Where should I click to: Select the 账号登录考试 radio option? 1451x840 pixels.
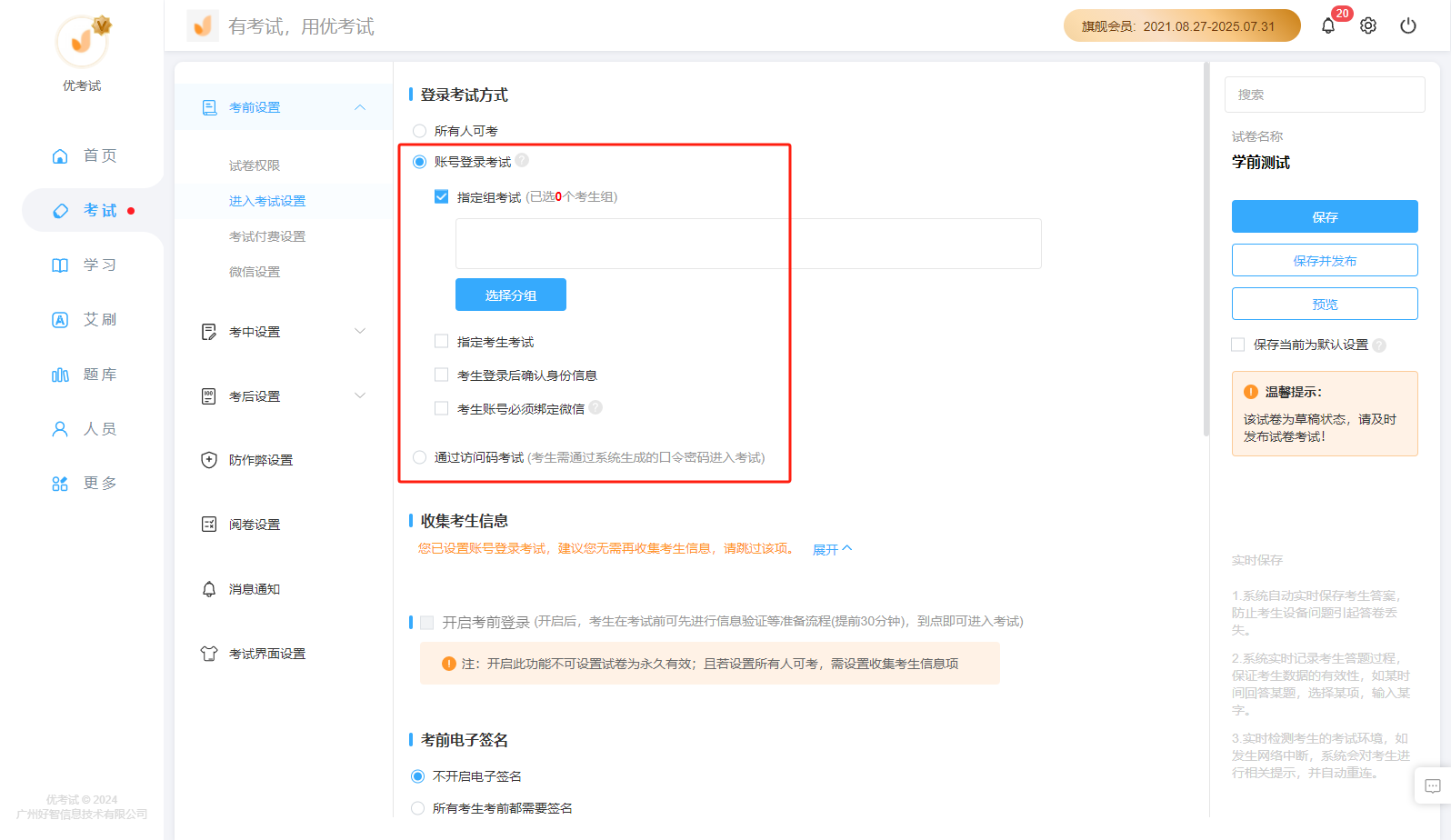click(x=419, y=162)
